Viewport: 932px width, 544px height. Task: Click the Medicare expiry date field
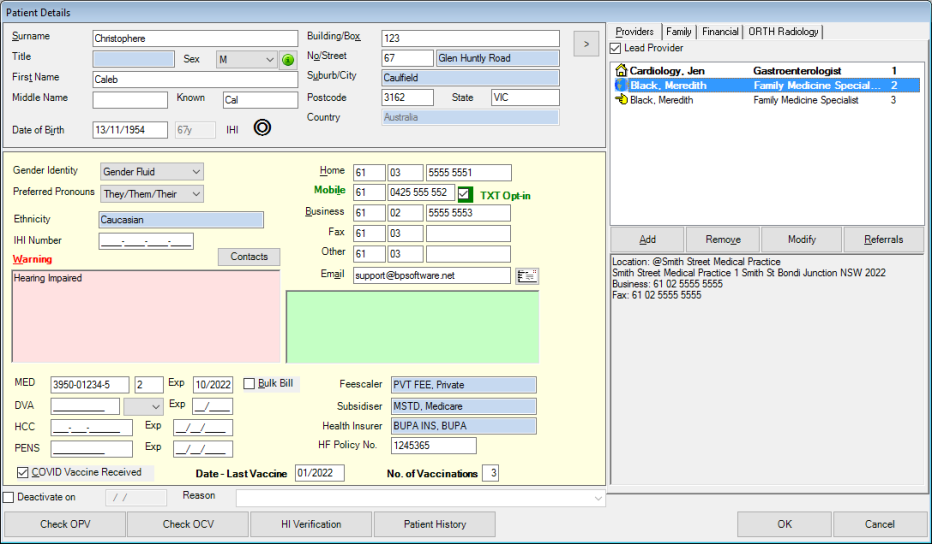pyautogui.click(x=213, y=385)
